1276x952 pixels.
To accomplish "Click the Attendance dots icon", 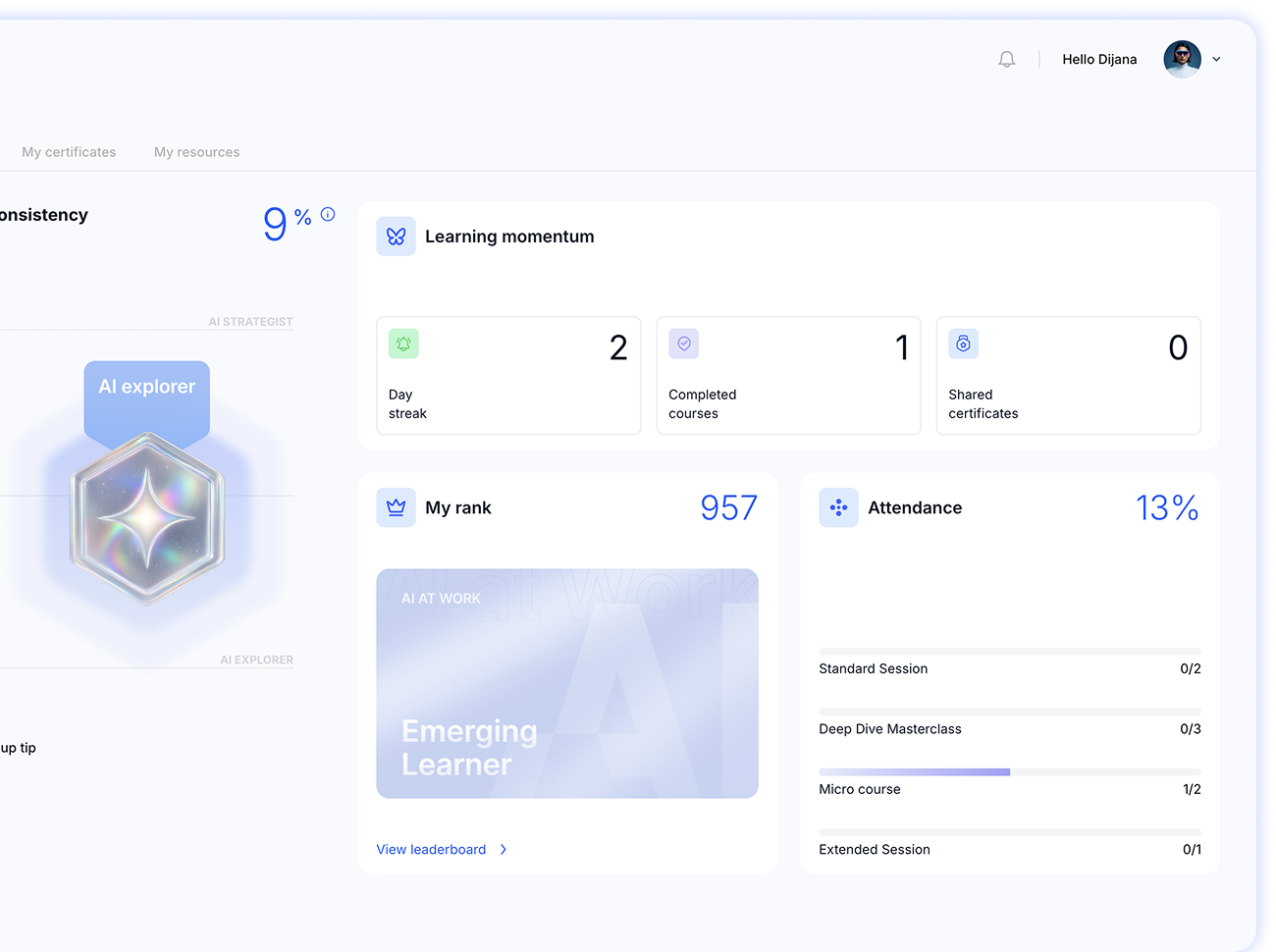I will [x=838, y=507].
